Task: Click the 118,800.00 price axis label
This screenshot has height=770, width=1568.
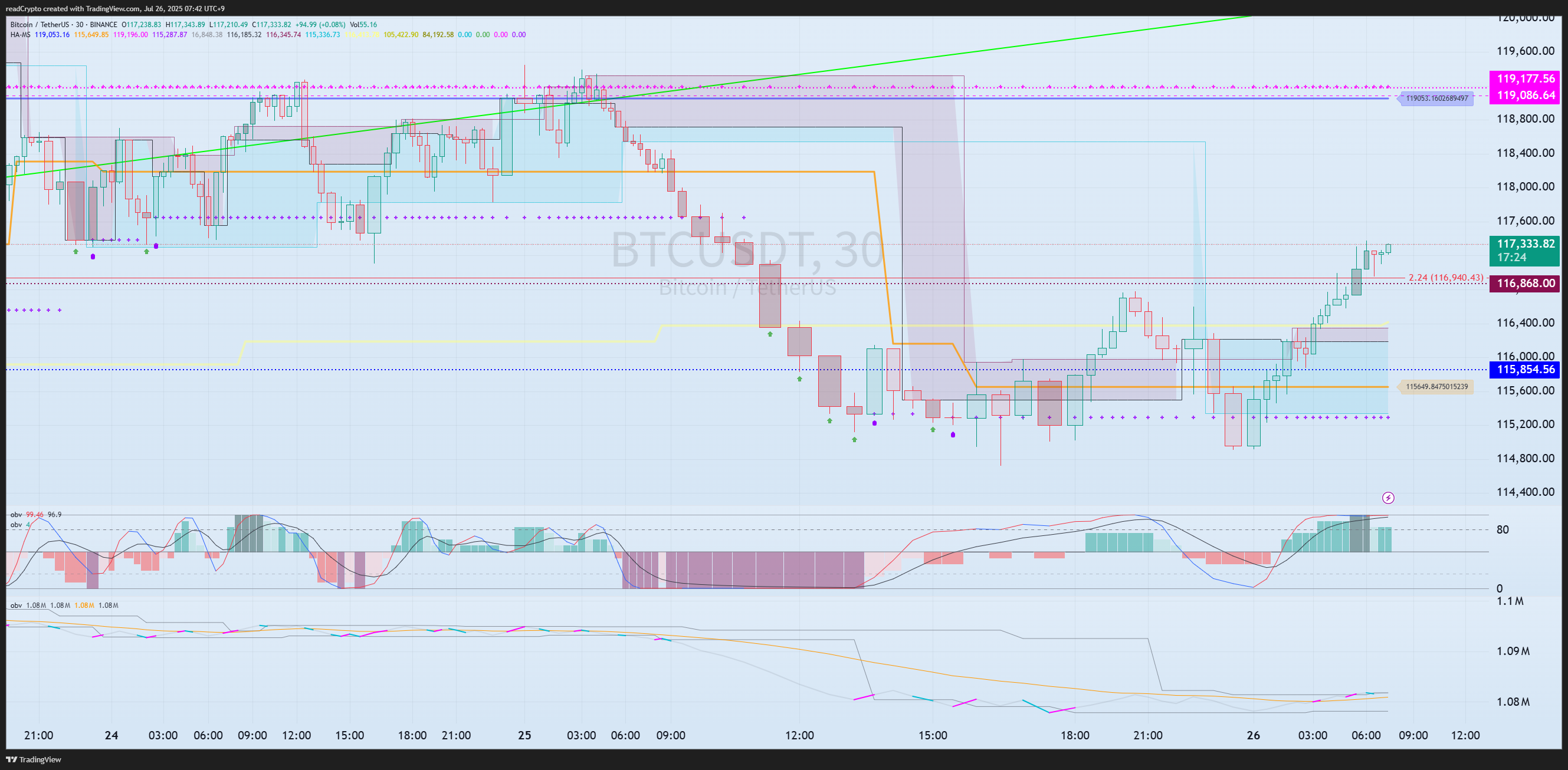Action: [x=1525, y=119]
